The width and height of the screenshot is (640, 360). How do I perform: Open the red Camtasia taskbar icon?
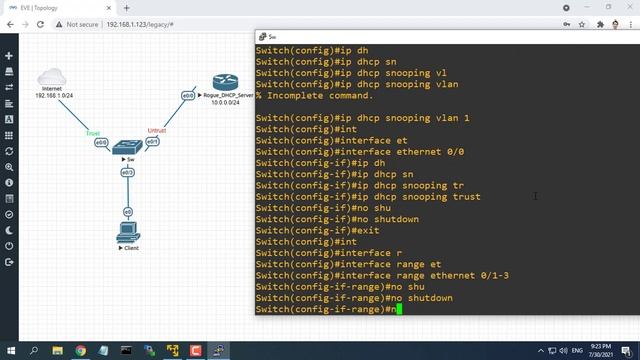196,351
